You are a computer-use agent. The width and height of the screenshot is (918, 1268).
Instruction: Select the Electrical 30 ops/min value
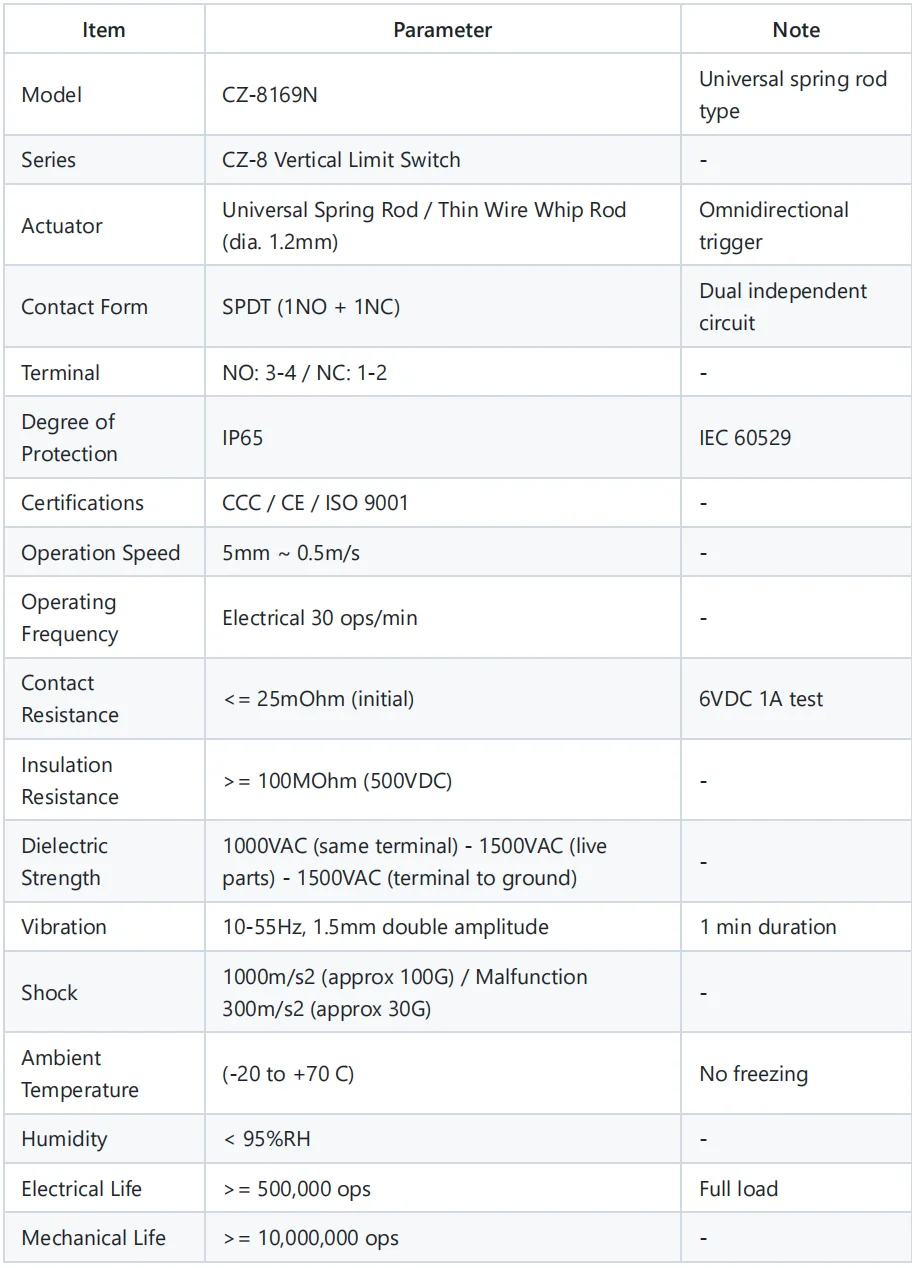tap(320, 618)
